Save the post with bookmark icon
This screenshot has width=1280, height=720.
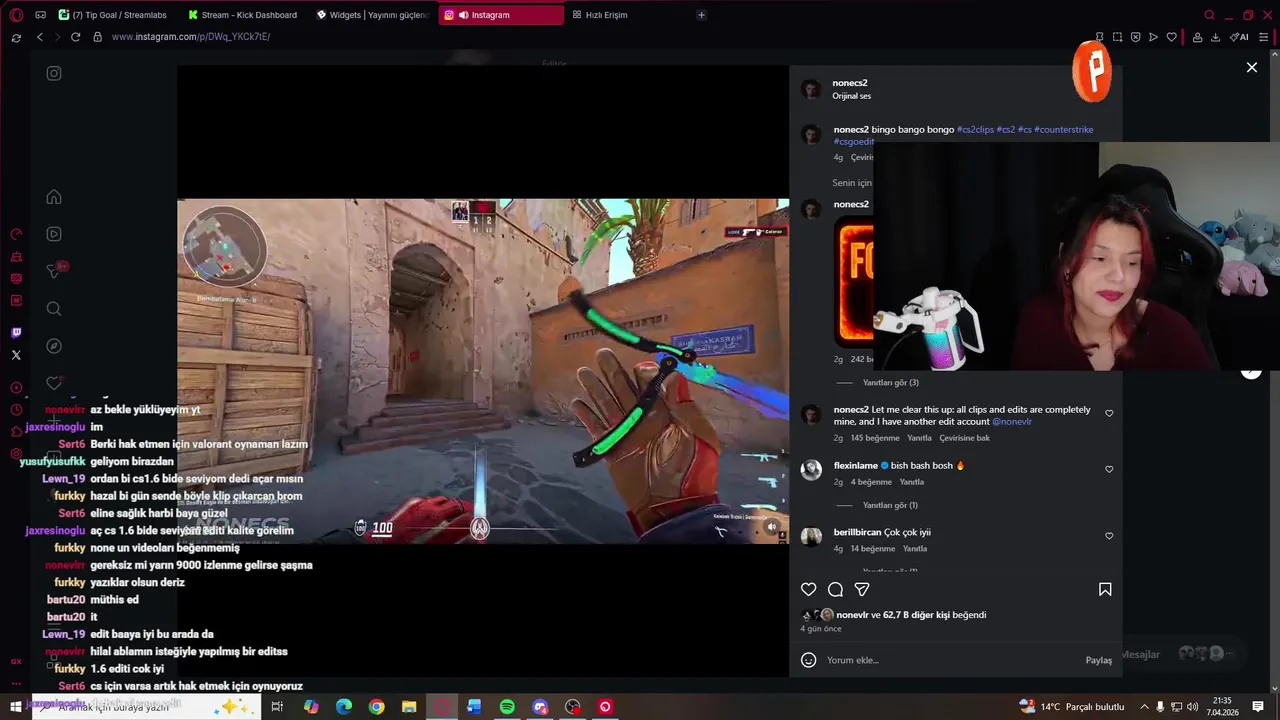(1105, 589)
